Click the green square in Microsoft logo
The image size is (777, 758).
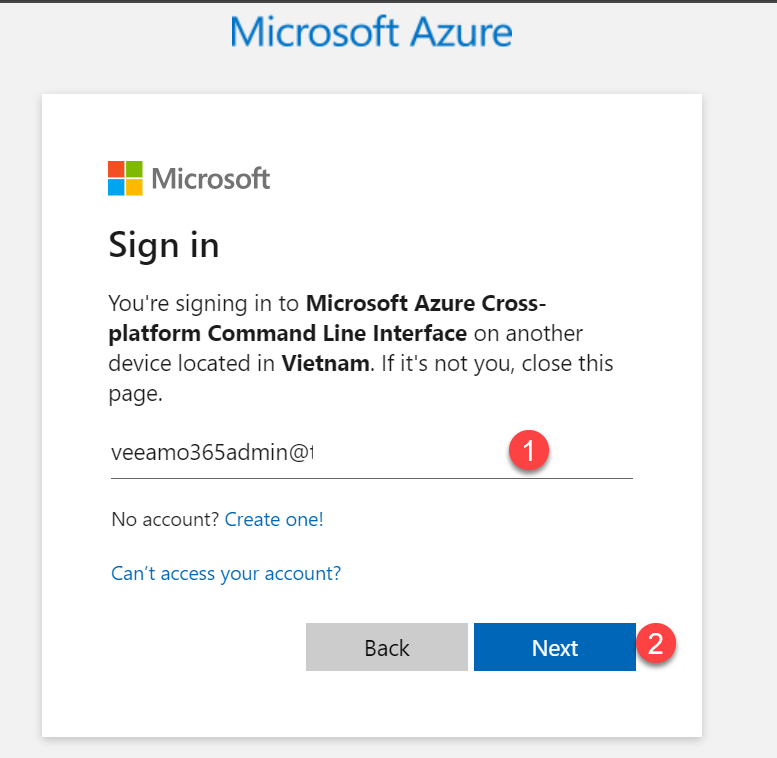[x=134, y=169]
